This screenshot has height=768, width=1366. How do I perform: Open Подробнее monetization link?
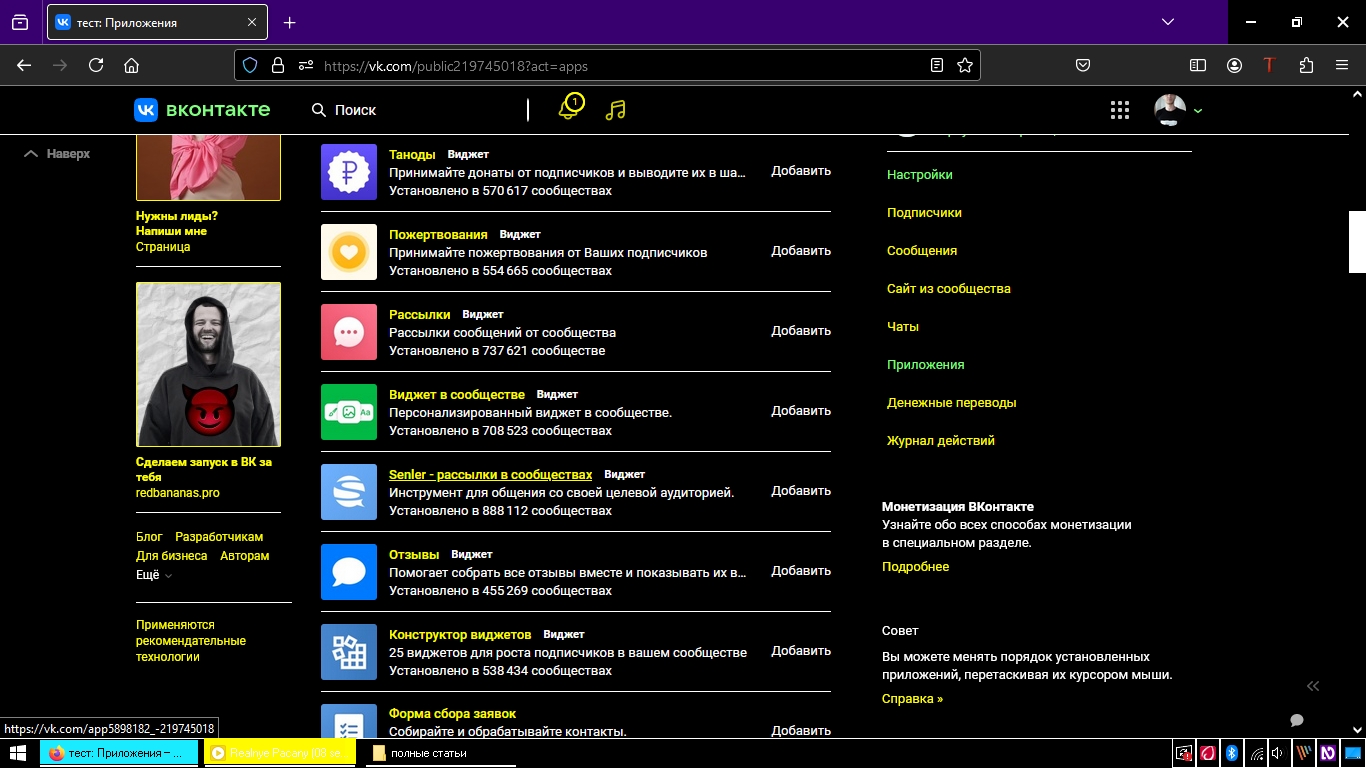[915, 567]
